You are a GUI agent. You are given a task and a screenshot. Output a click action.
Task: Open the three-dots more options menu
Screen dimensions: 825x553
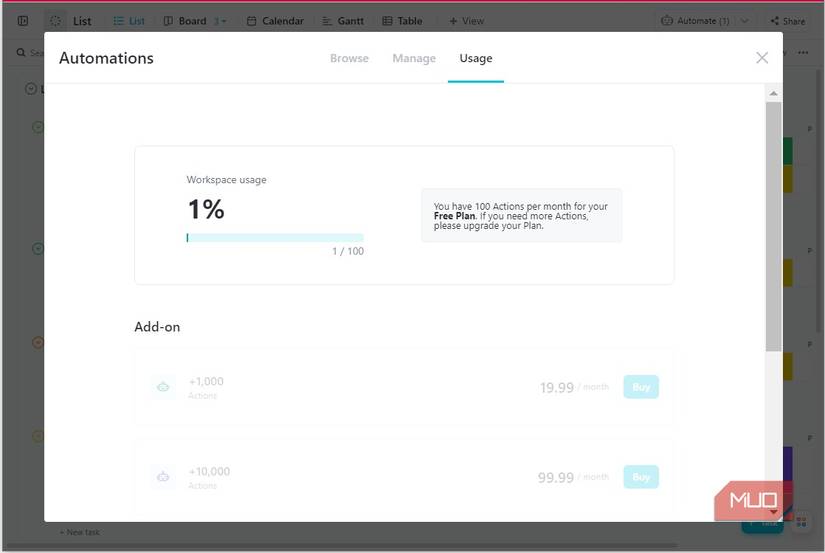(803, 53)
